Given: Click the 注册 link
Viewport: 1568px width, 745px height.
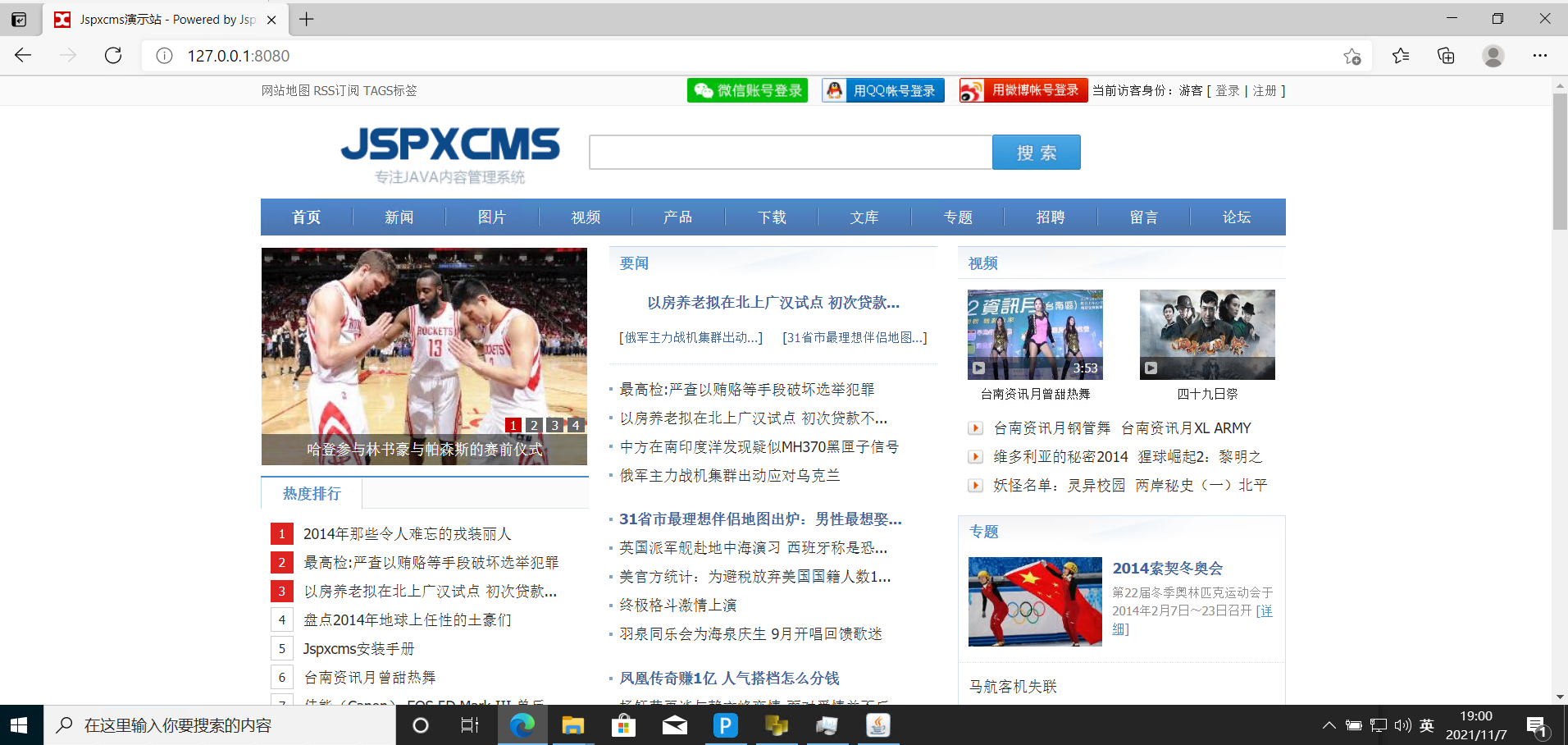Looking at the screenshot, I should pos(1265,90).
